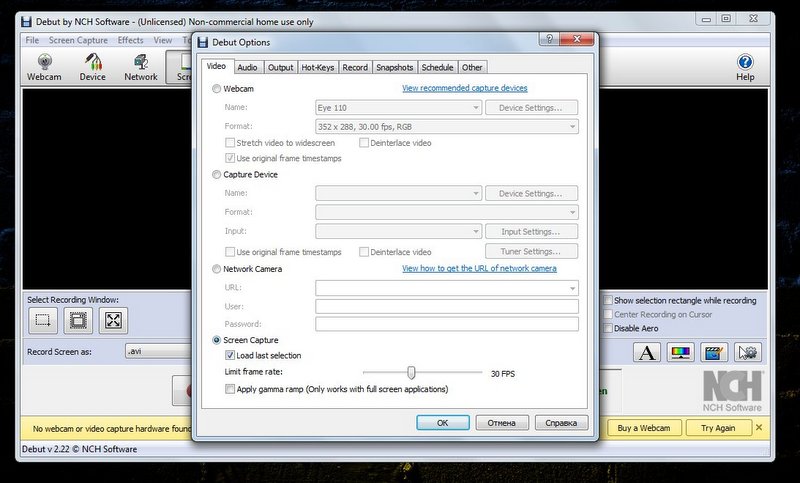Click Tuner Settings button
This screenshot has width=800, height=483.
pyautogui.click(x=531, y=251)
